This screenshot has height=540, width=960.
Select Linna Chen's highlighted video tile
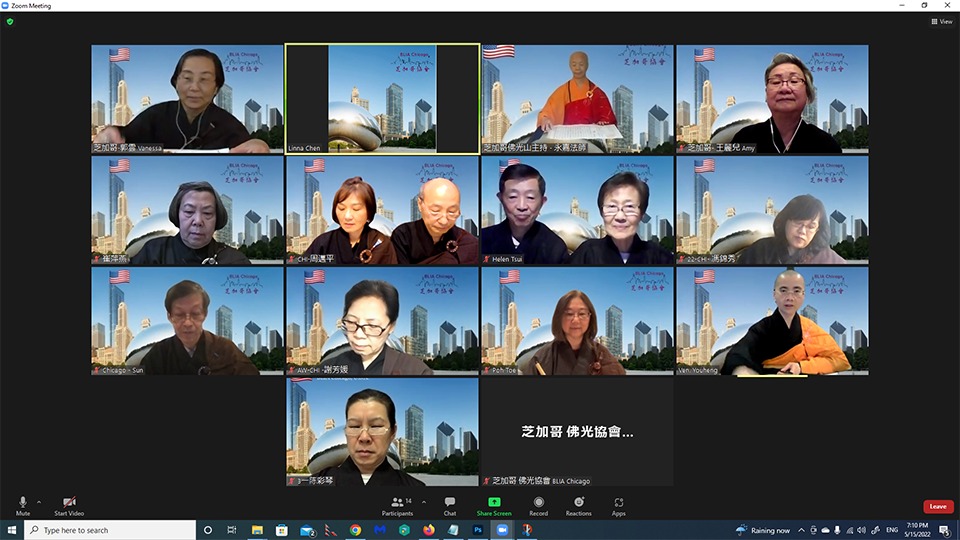[x=382, y=99]
